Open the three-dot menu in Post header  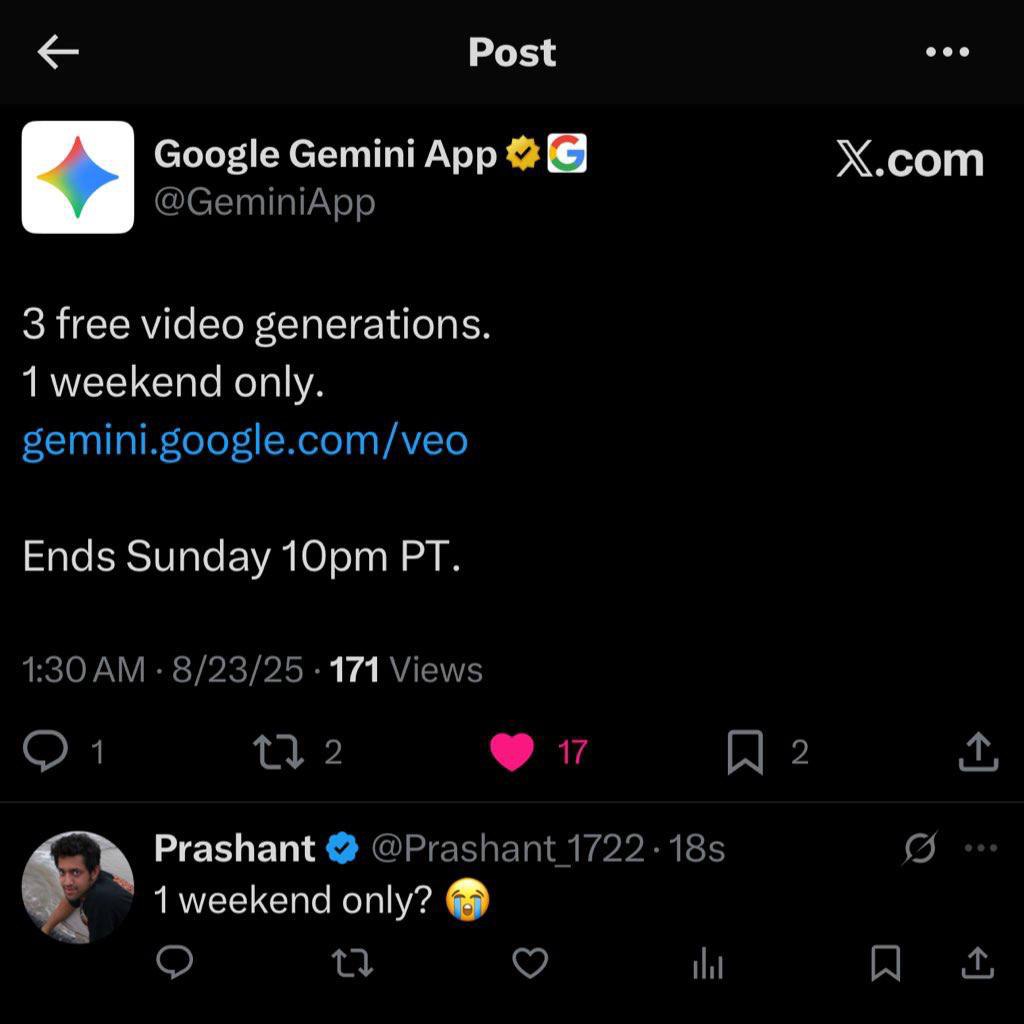[947, 53]
